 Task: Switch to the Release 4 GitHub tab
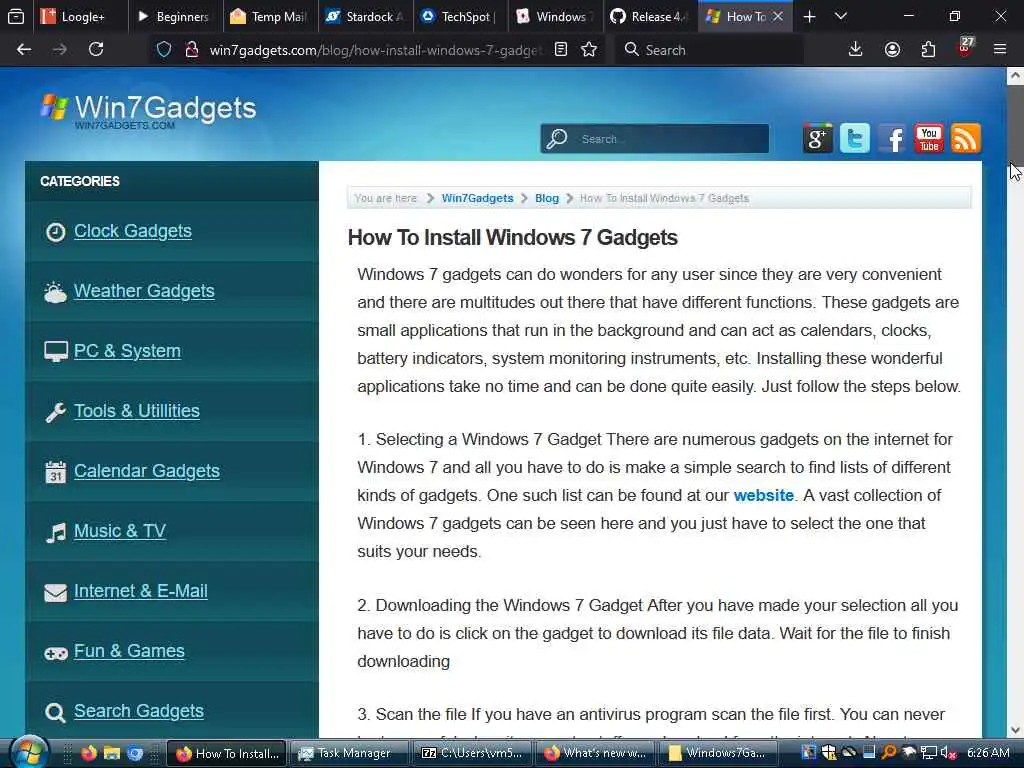650,17
